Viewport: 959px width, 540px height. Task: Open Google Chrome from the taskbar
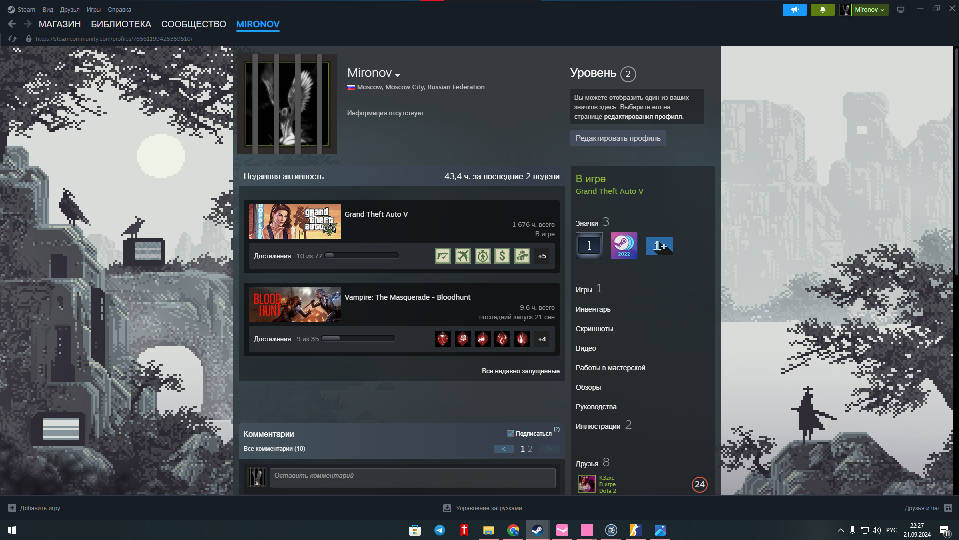click(513, 530)
